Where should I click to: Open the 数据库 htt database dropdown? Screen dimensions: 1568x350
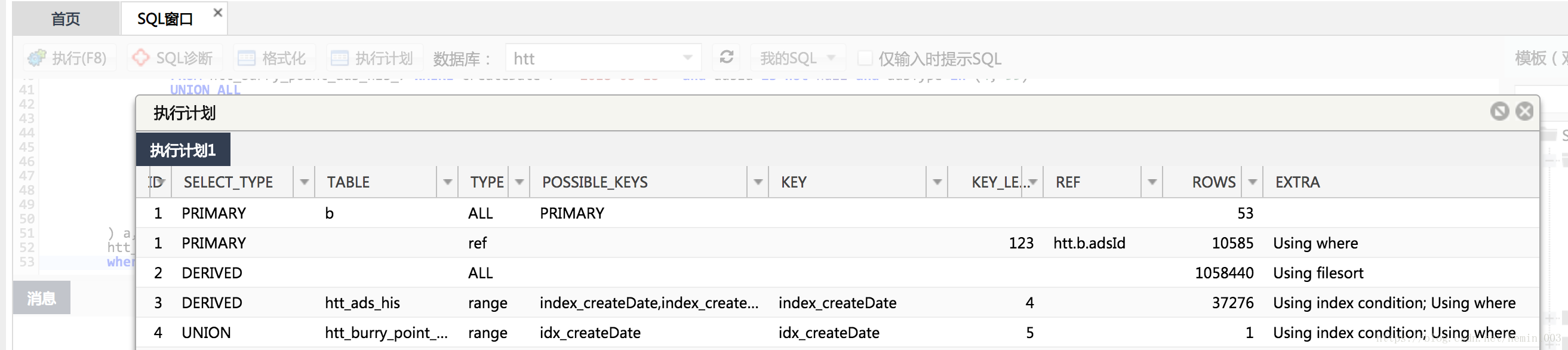point(603,58)
